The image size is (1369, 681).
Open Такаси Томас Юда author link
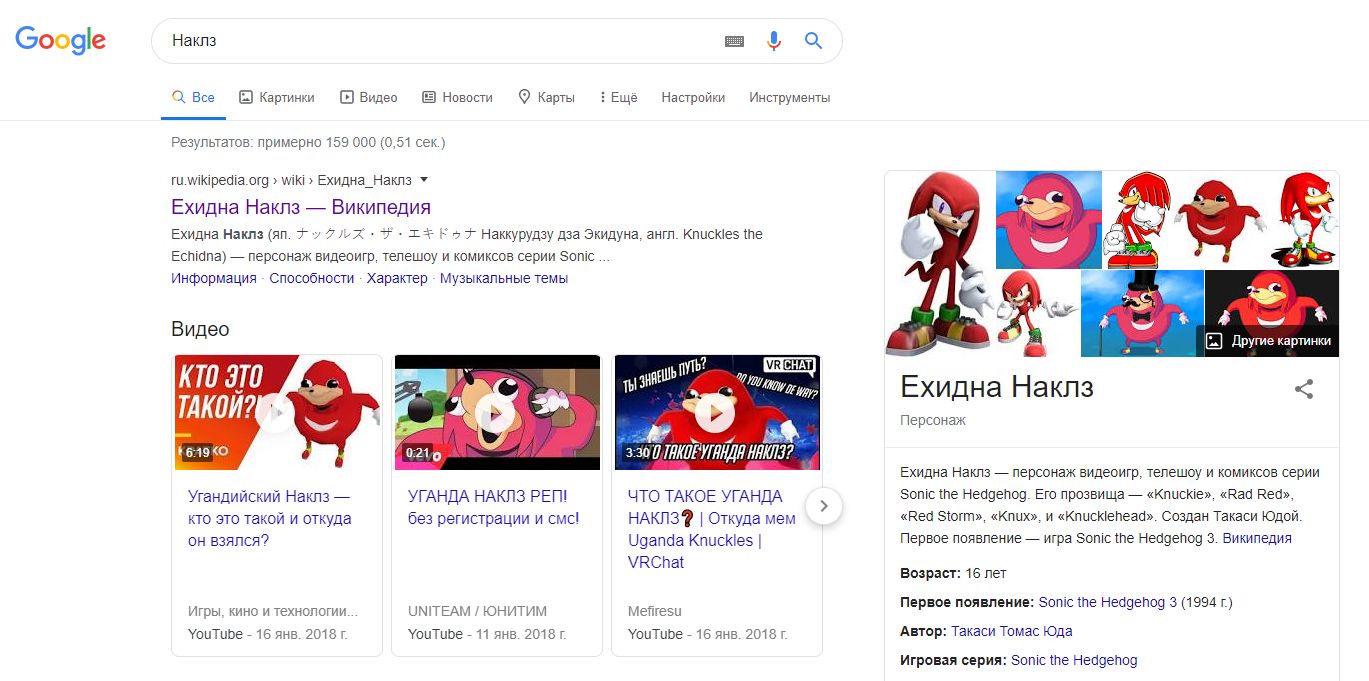point(1012,631)
